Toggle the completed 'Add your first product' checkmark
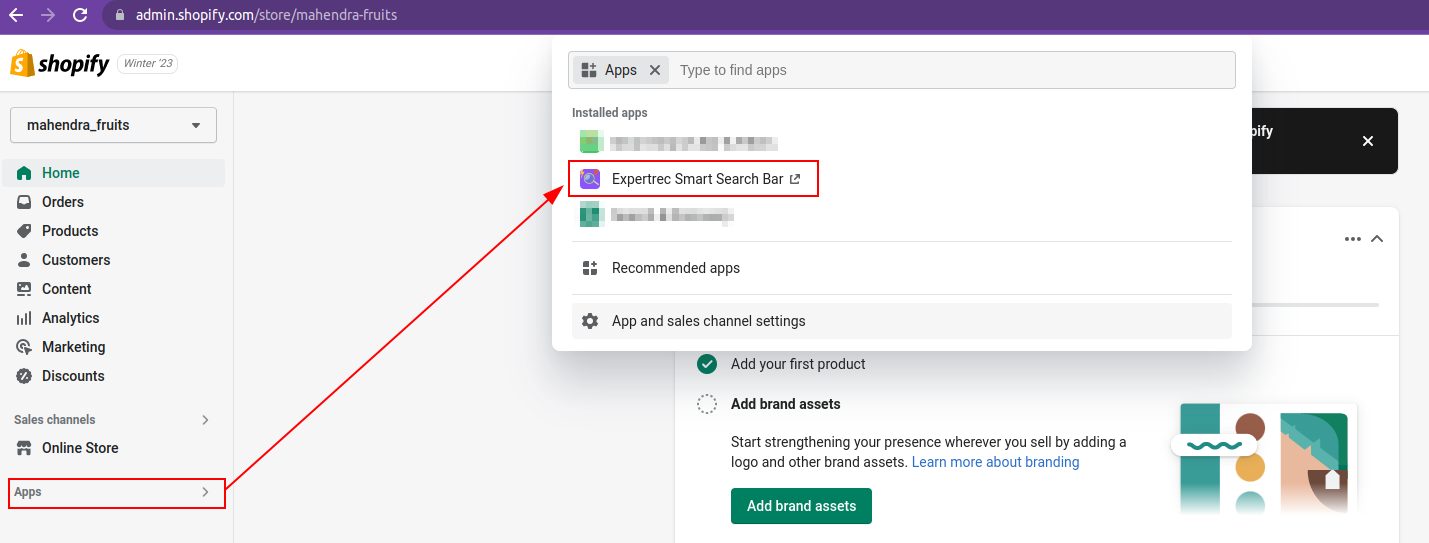1429x543 pixels. pos(707,364)
